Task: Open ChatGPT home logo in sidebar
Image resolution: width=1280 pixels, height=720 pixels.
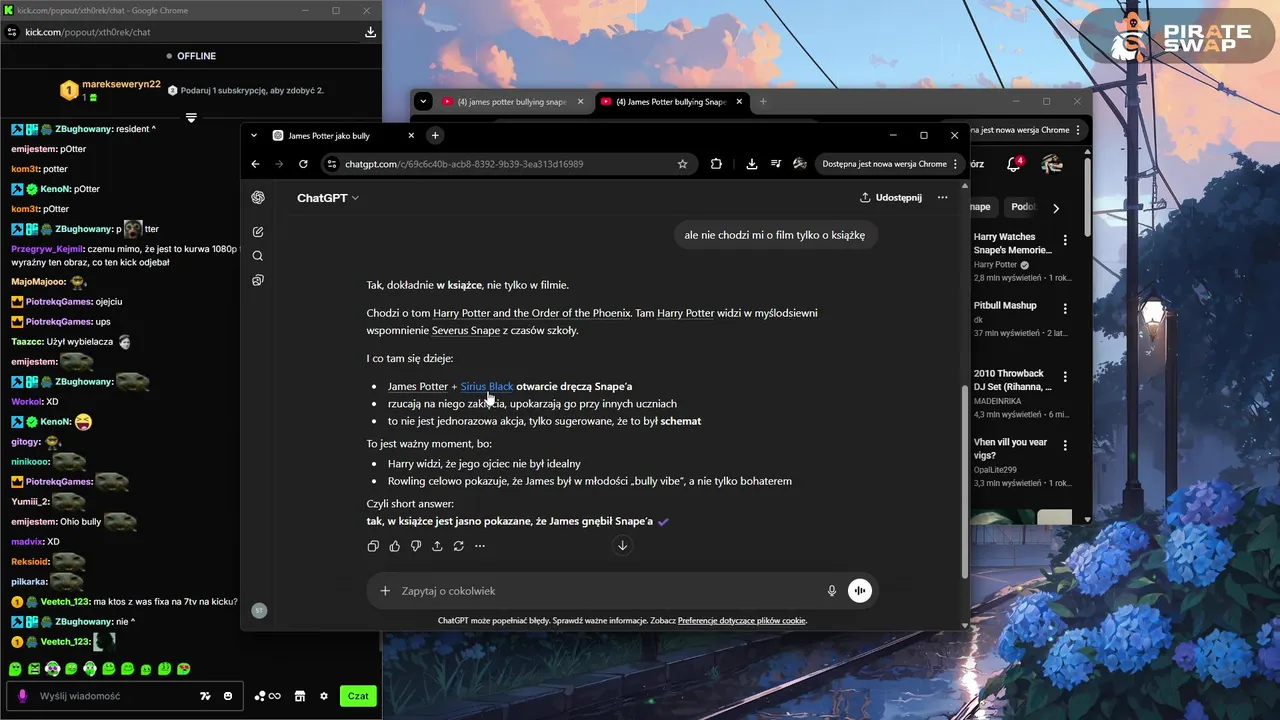Action: pyautogui.click(x=258, y=198)
